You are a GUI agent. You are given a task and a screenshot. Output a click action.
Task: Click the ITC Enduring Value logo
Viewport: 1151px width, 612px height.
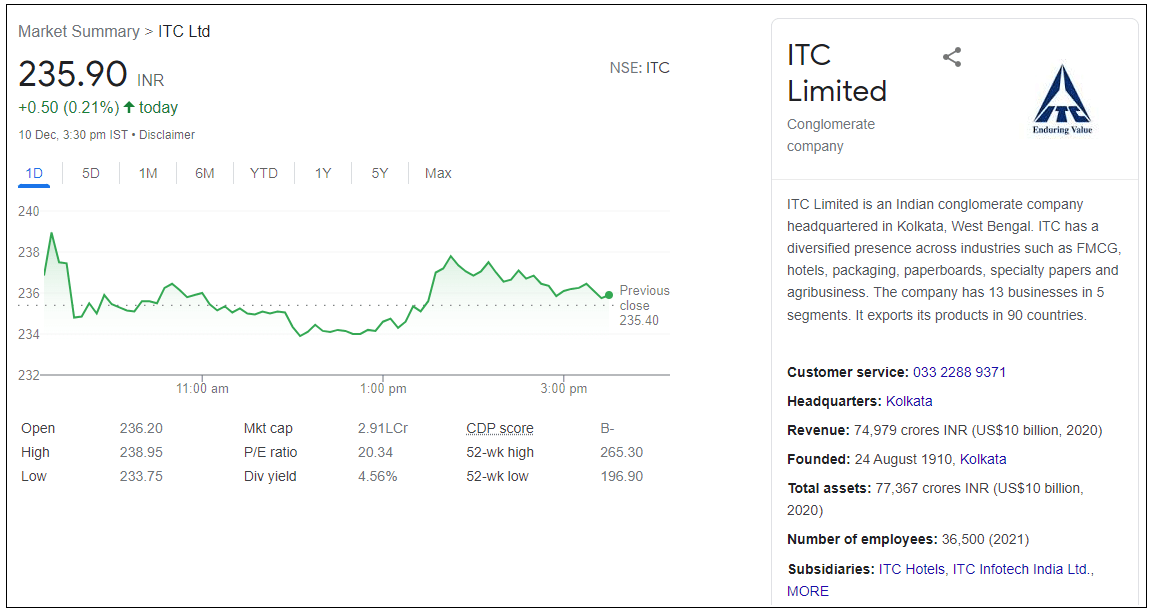pyautogui.click(x=1062, y=100)
